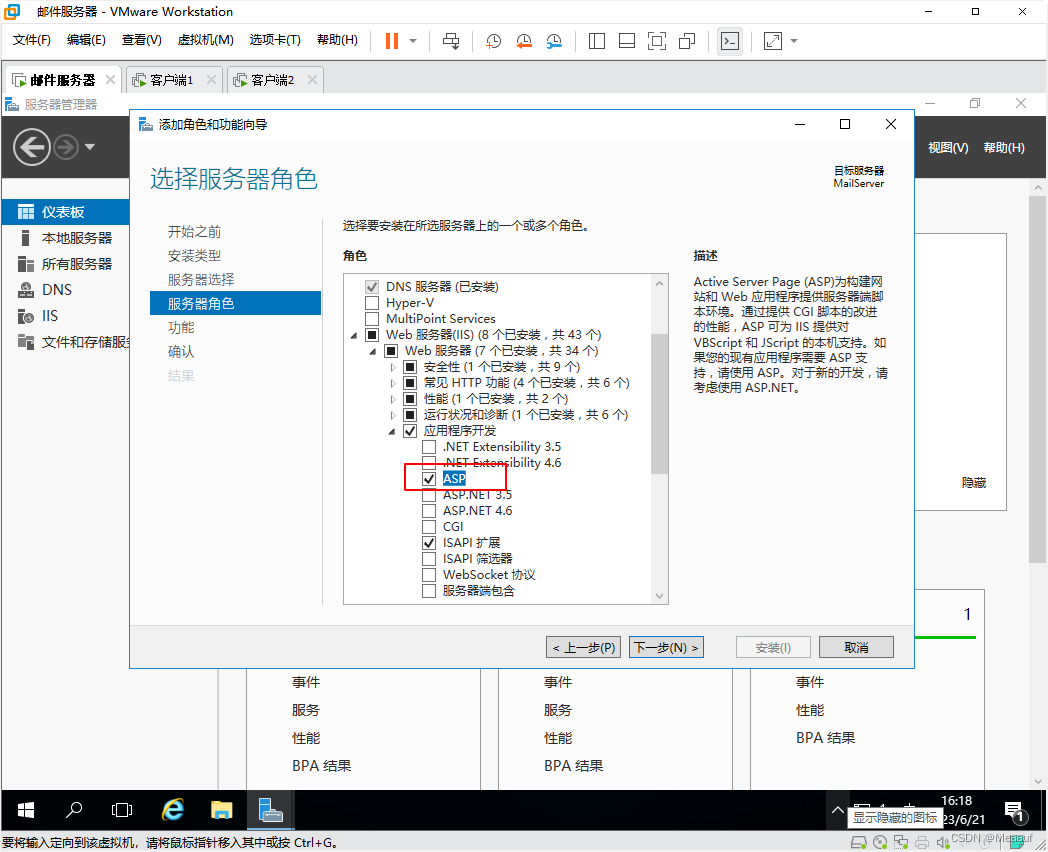The height and width of the screenshot is (852, 1048).
Task: Click the send Ctrl+Alt+Del icon
Action: pos(451,41)
